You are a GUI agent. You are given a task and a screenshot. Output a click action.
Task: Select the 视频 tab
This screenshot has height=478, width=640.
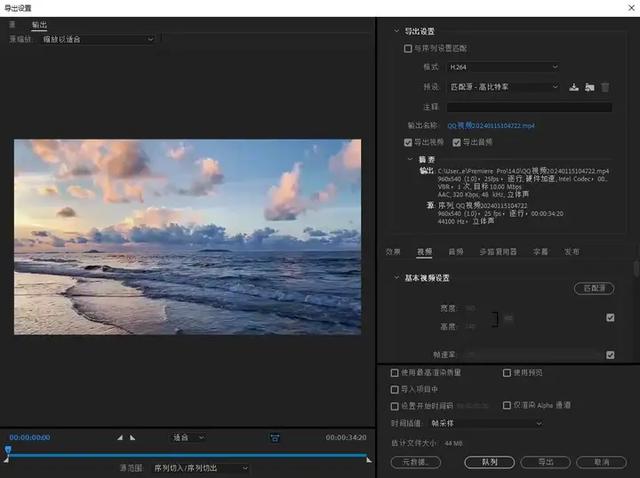[424, 252]
